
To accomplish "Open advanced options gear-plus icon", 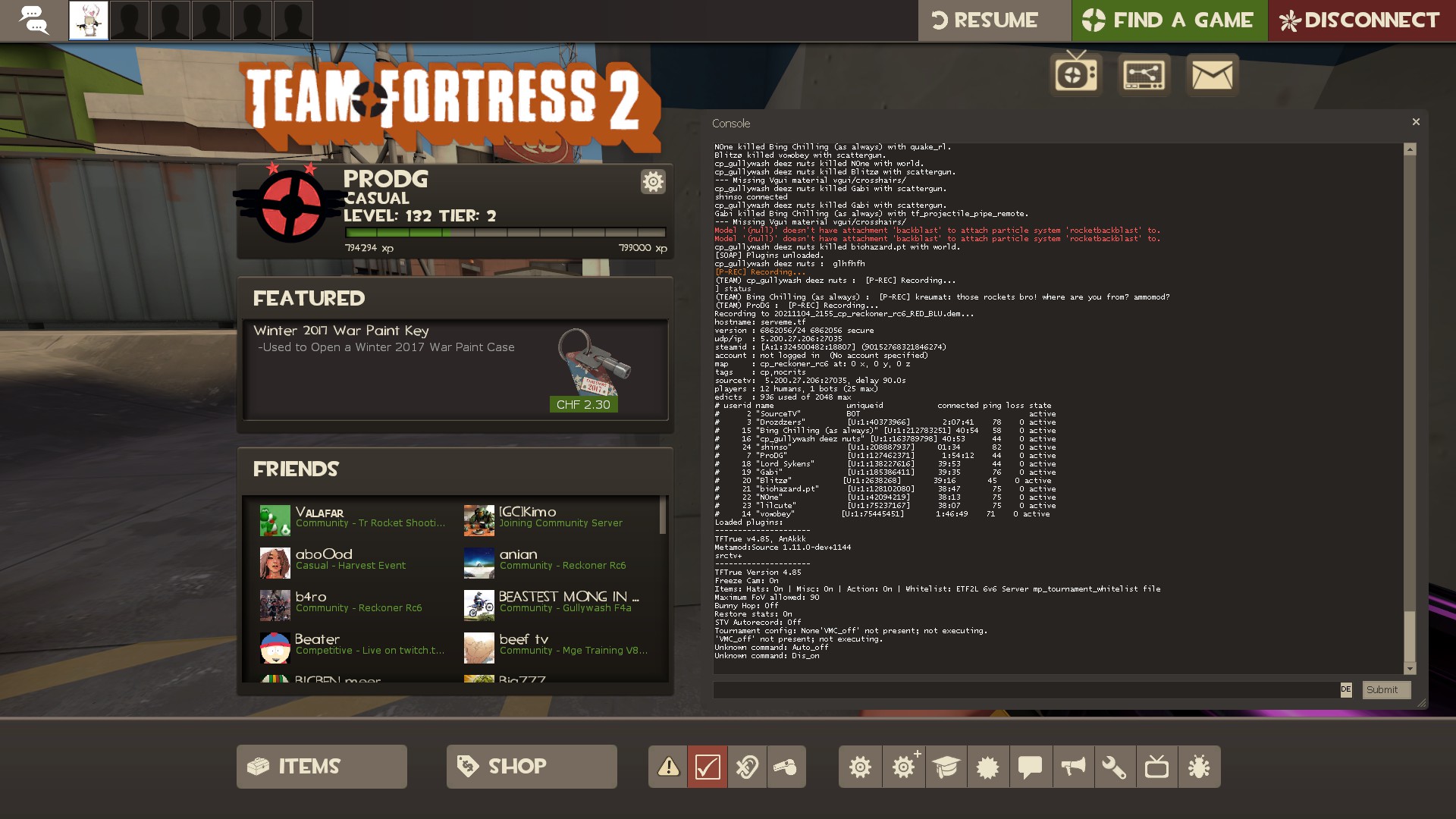I will coord(904,767).
